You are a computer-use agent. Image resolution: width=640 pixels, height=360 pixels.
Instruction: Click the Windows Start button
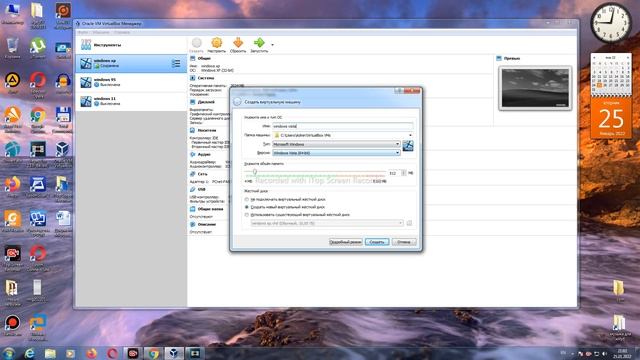(x=9, y=353)
